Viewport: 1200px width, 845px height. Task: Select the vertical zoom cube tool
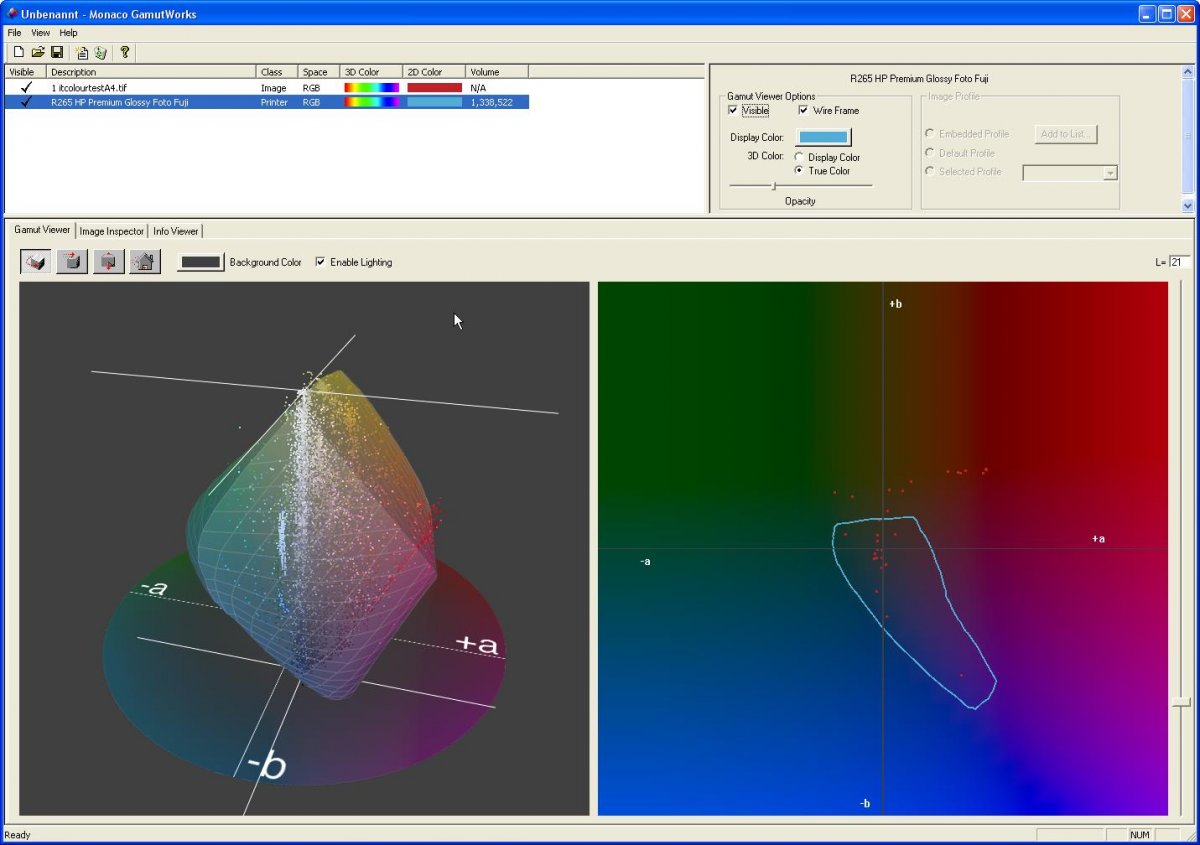coord(108,262)
